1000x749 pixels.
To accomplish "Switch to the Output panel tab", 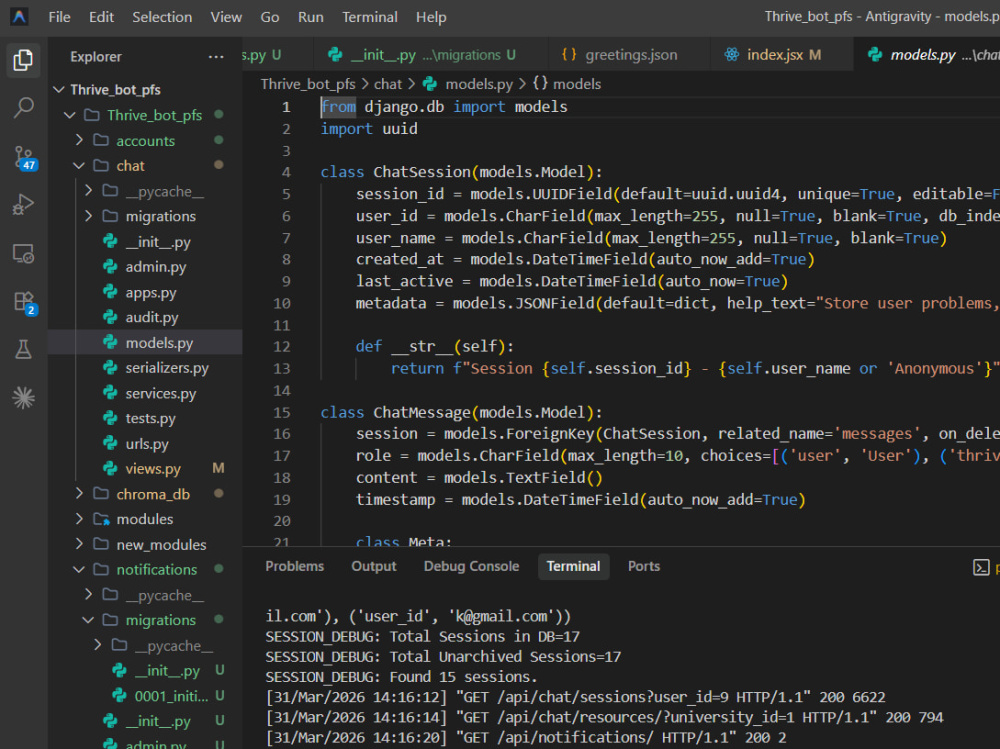I will point(374,567).
